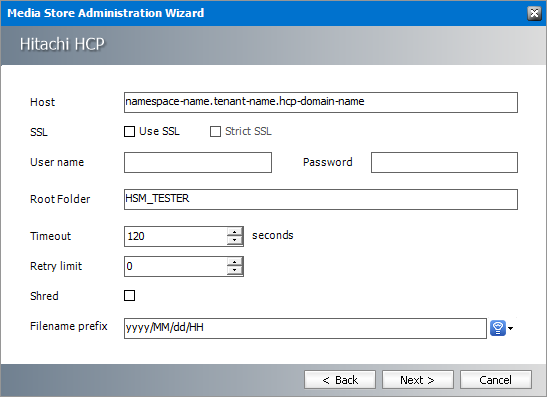Increase Timeout with the up arrow

pos(234,232)
